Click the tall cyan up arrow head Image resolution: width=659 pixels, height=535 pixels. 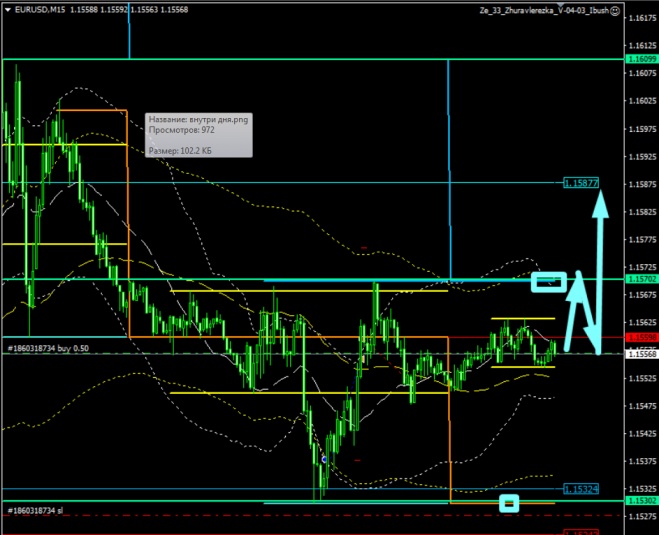coord(602,201)
